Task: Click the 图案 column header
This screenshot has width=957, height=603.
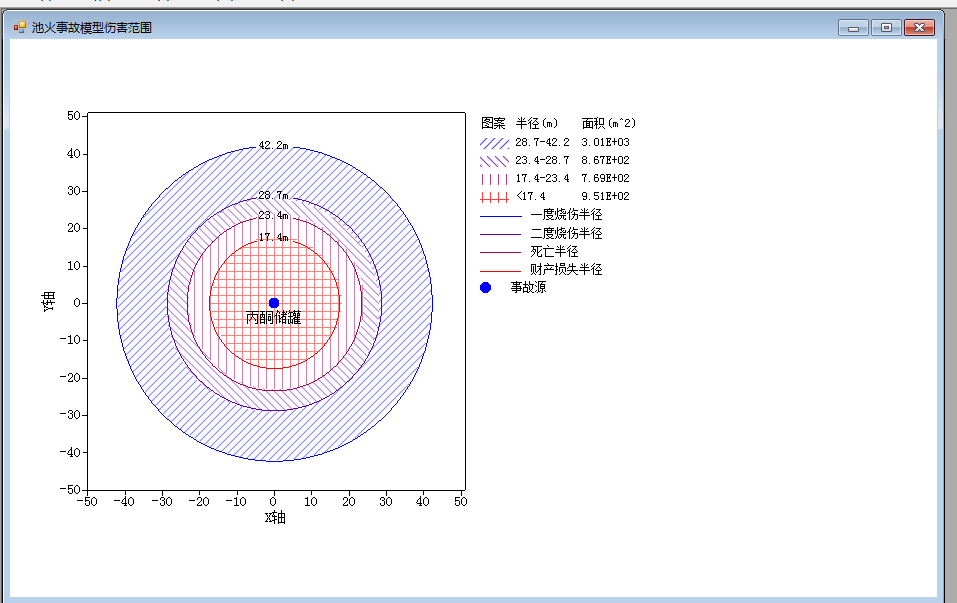Action: pyautogui.click(x=493, y=123)
